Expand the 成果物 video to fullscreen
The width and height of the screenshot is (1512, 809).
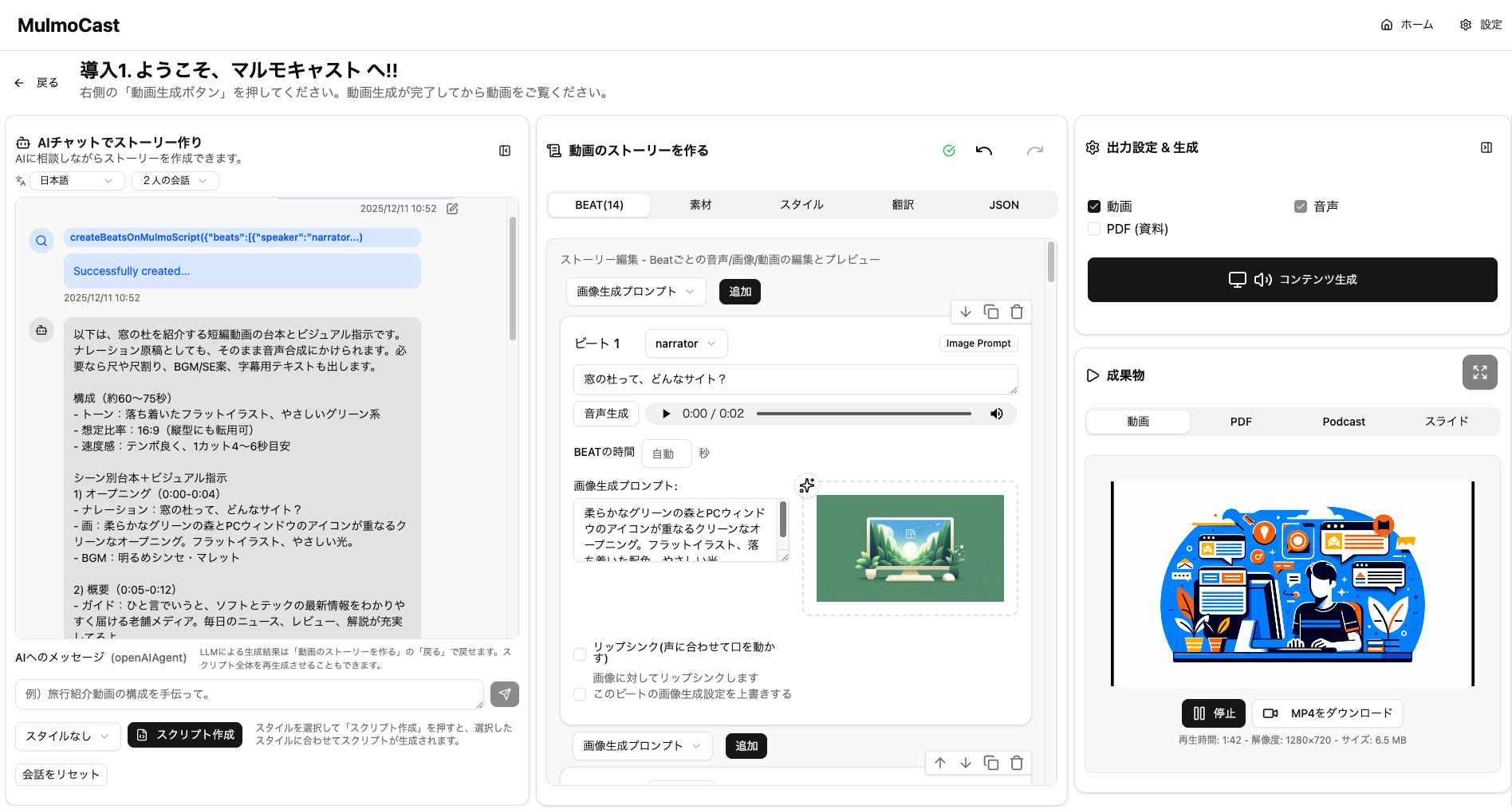click(1480, 371)
